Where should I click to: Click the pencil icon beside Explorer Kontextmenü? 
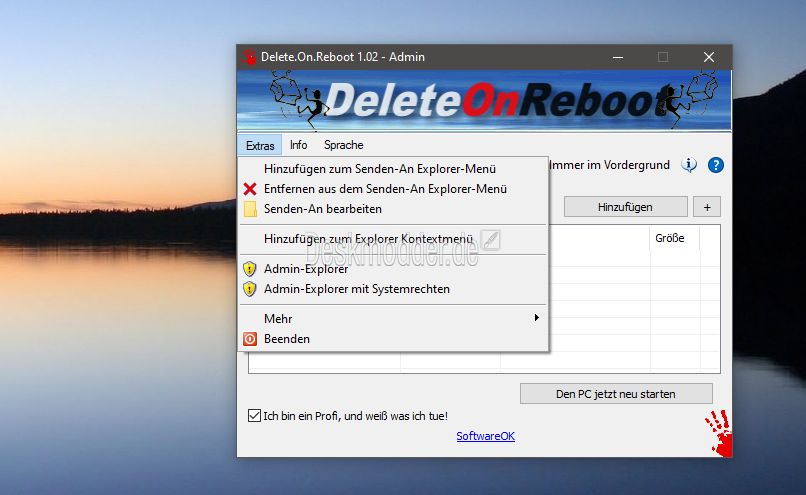point(490,240)
